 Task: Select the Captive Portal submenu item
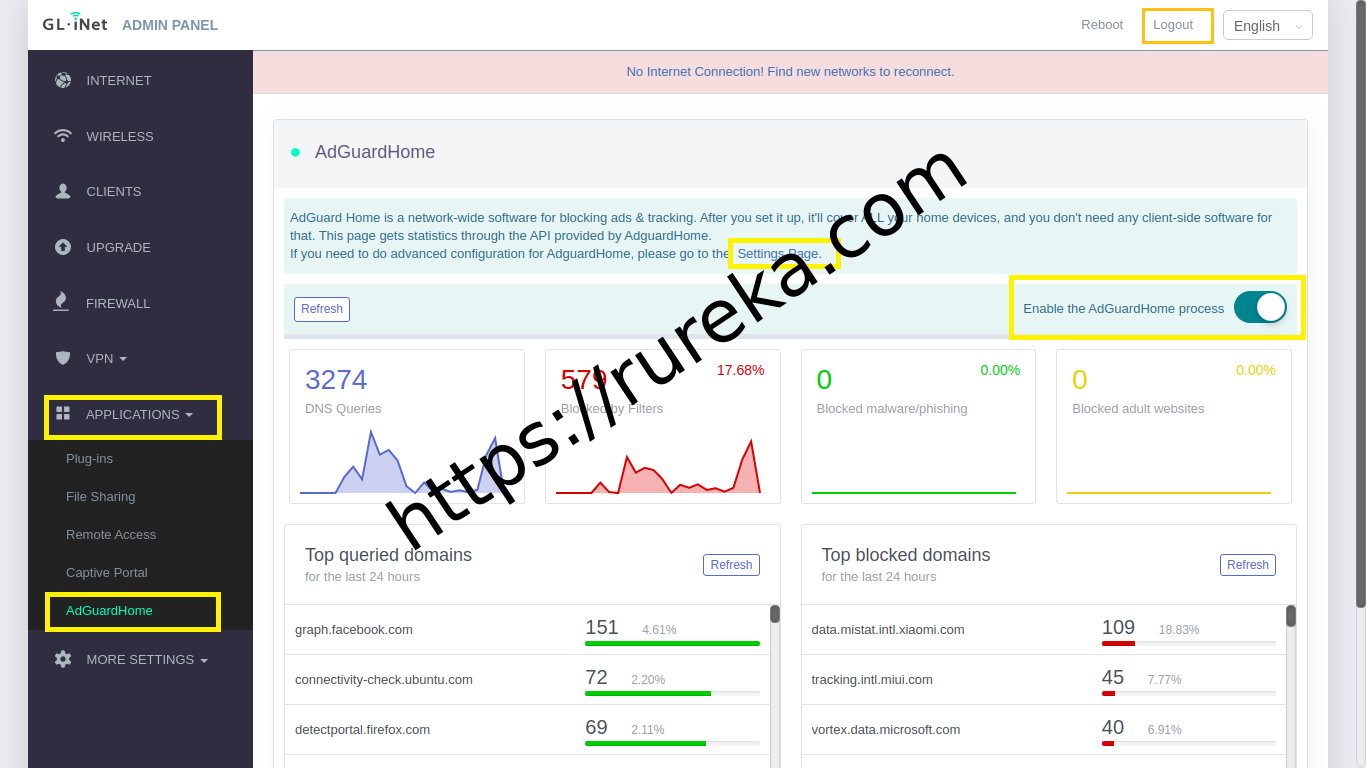pyautogui.click(x=107, y=573)
